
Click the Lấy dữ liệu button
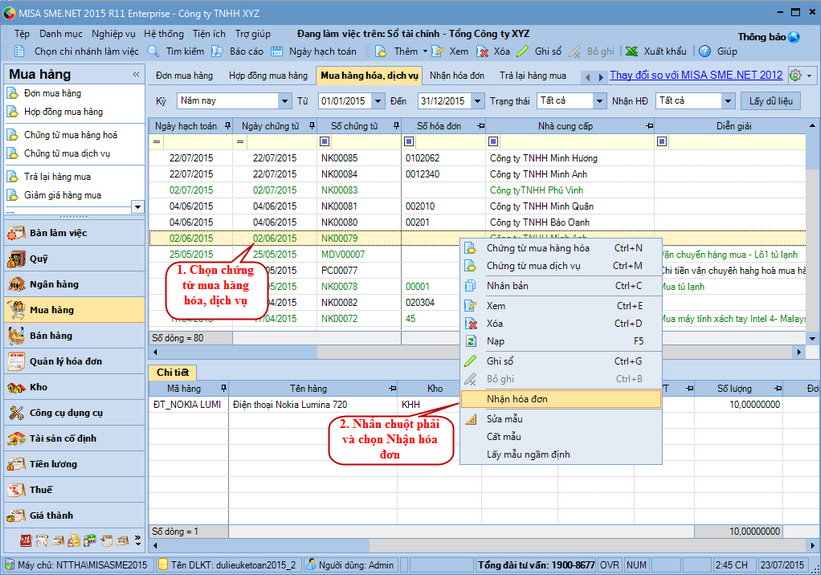pos(771,101)
